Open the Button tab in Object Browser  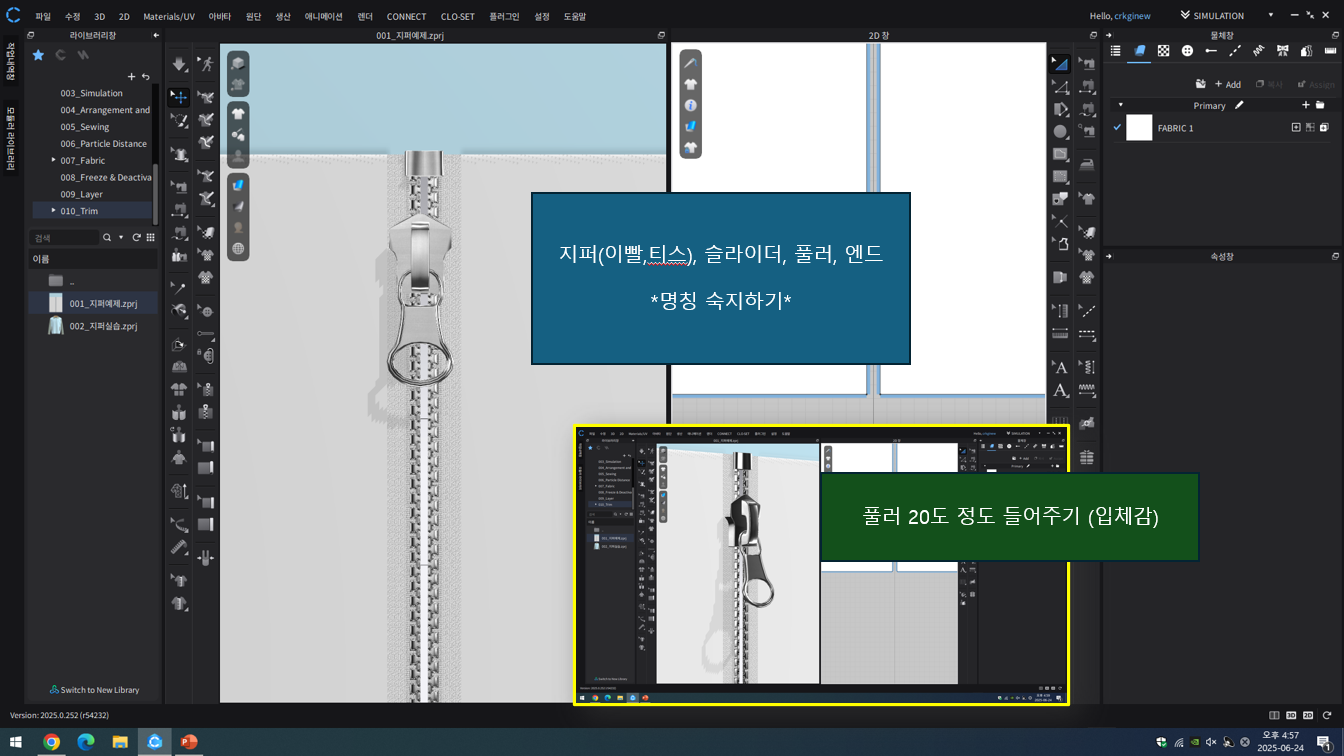coord(1187,51)
